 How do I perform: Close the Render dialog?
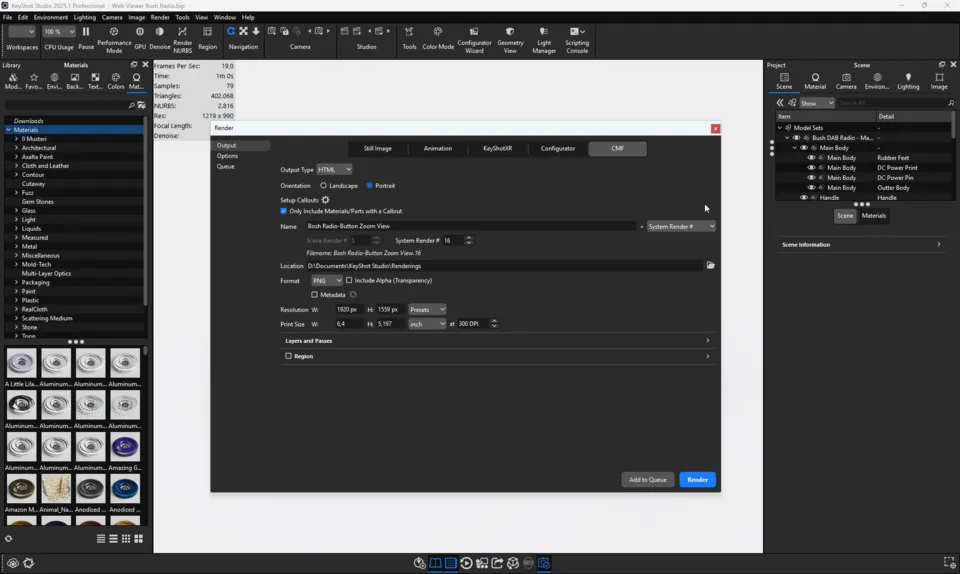click(x=715, y=129)
